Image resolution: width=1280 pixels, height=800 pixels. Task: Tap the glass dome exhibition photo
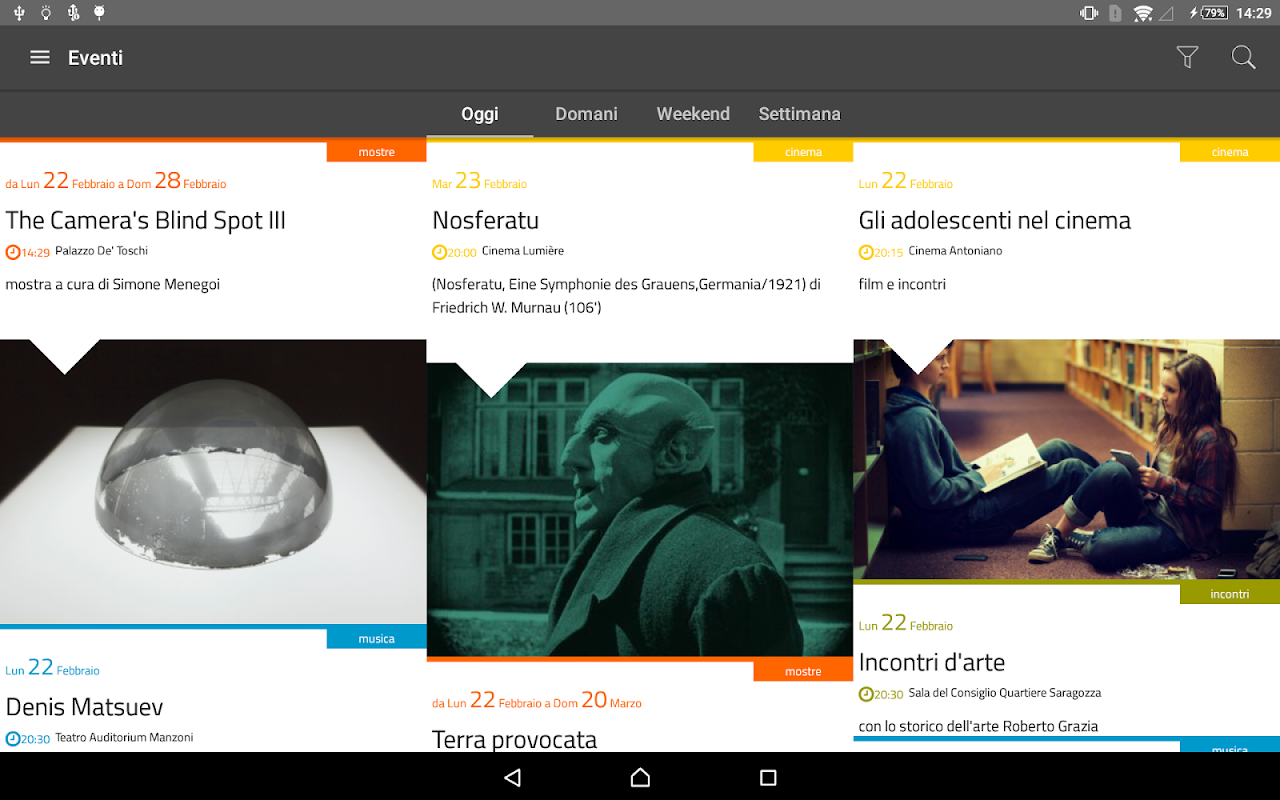[x=213, y=482]
